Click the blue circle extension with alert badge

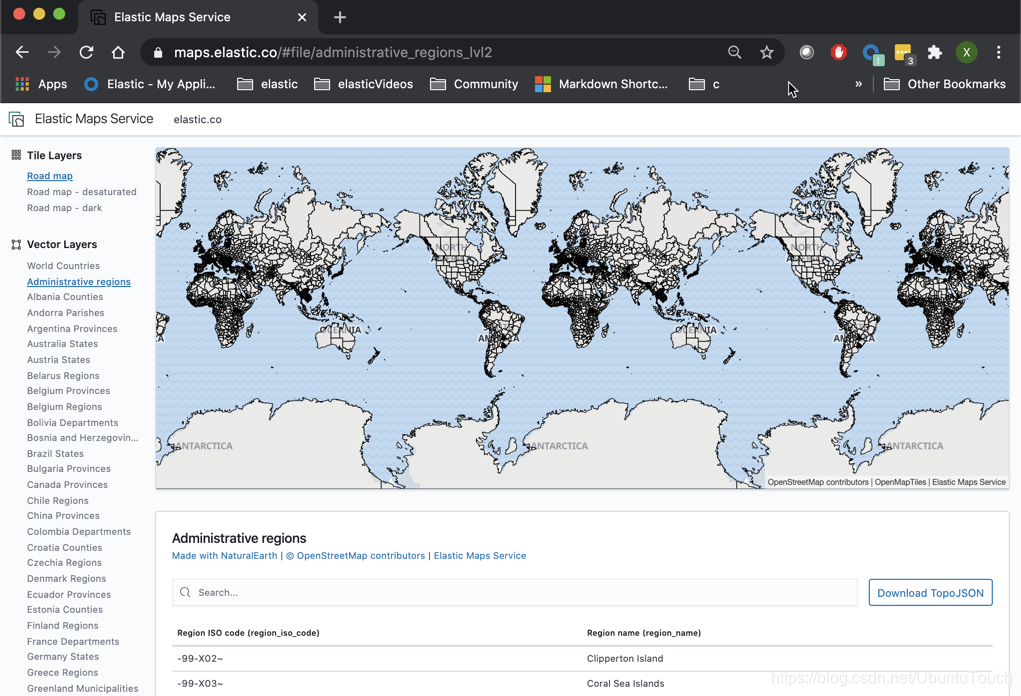point(872,53)
